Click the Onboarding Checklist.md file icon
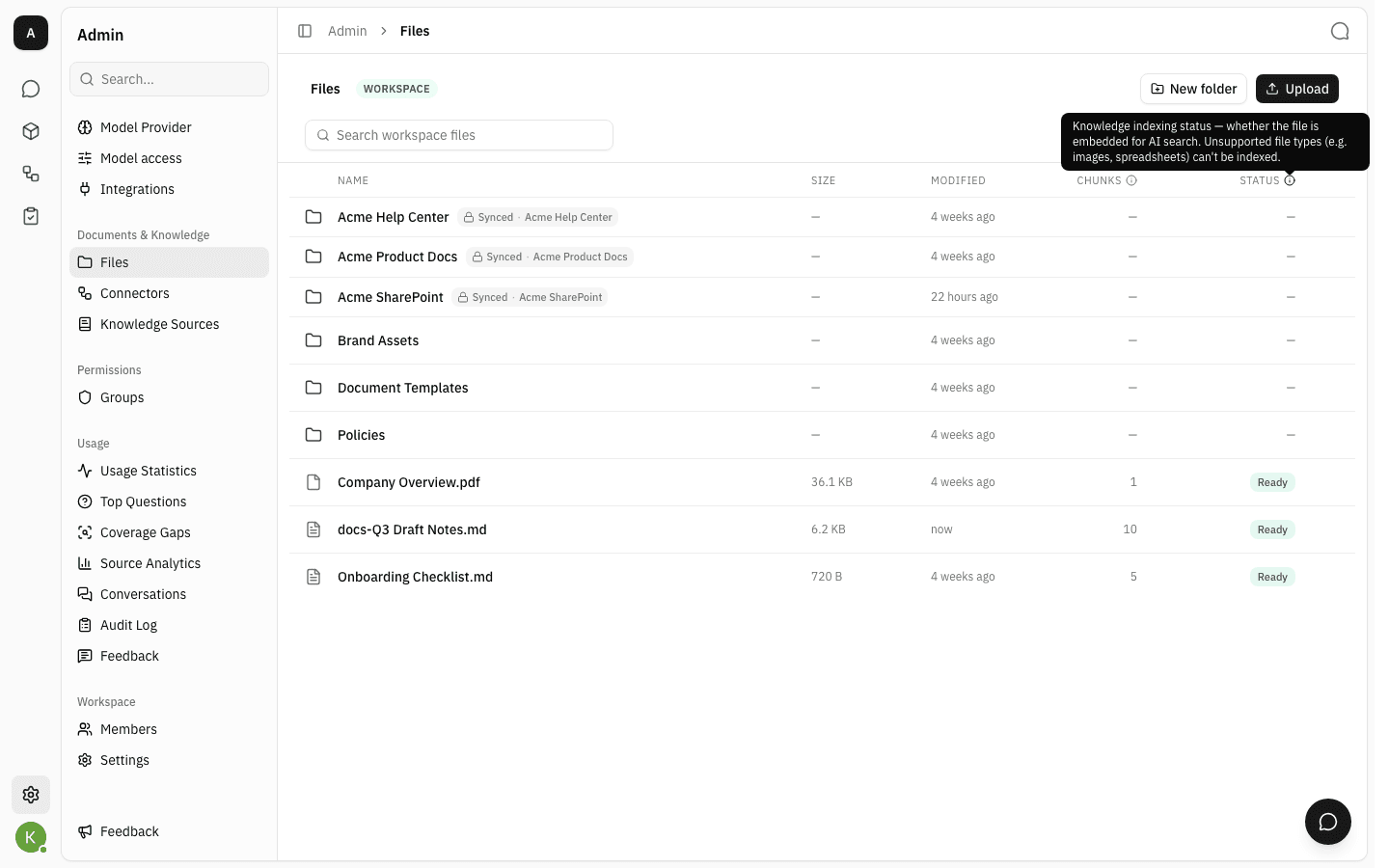The height and width of the screenshot is (868, 1389). click(x=313, y=577)
